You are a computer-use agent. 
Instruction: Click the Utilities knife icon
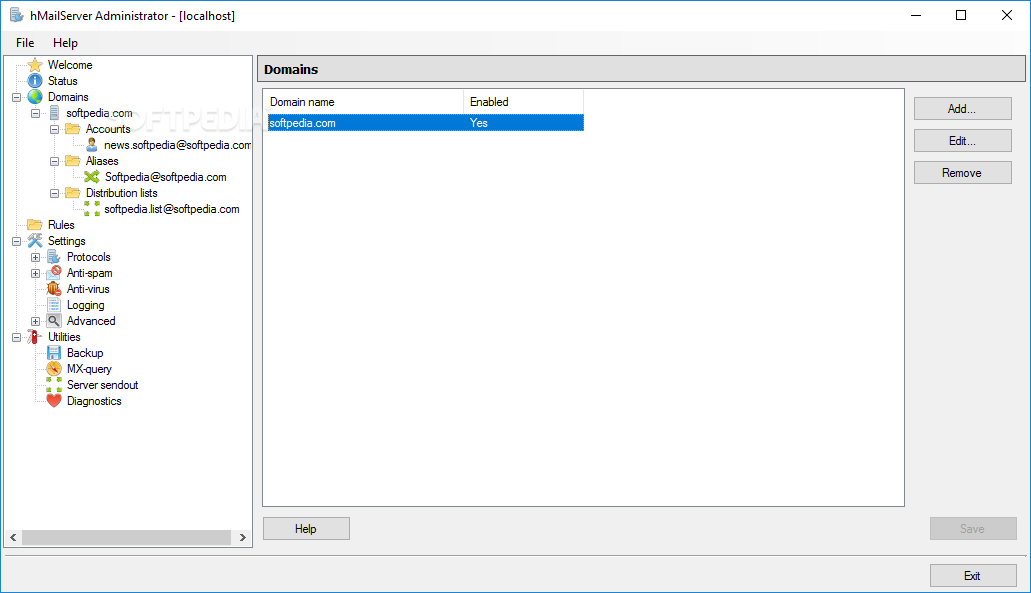pyautogui.click(x=35, y=337)
